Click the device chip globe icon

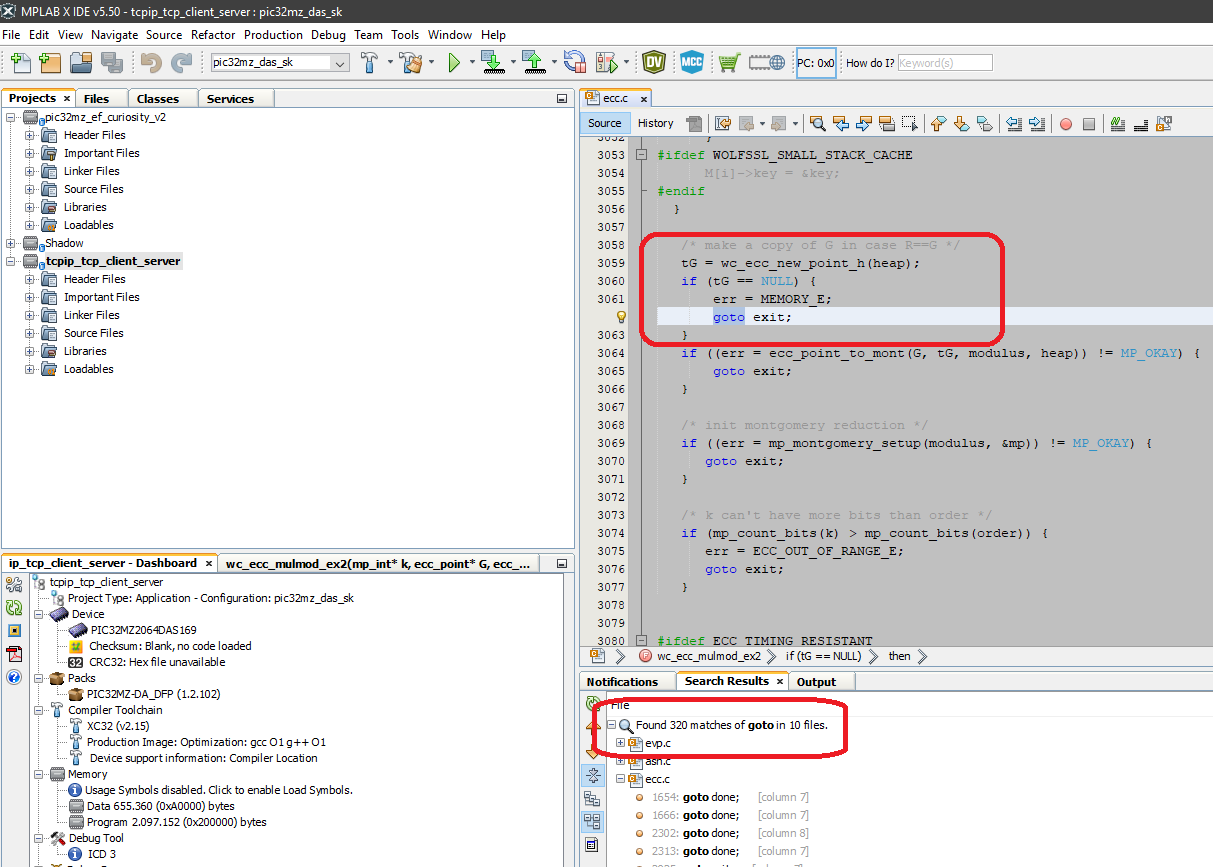coord(767,63)
